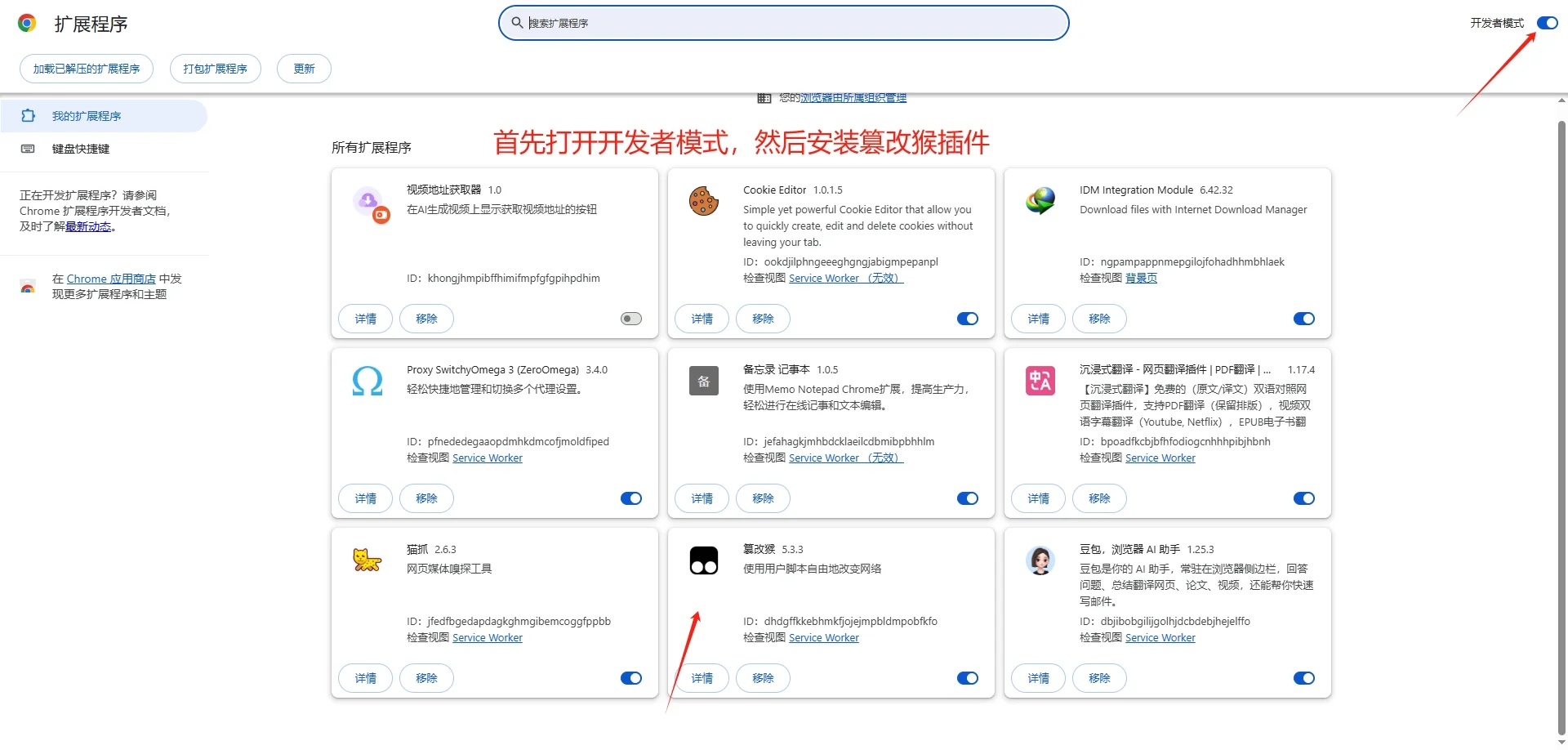Open 详情 for 篡改猴
The height and width of the screenshot is (750, 1568).
(702, 678)
